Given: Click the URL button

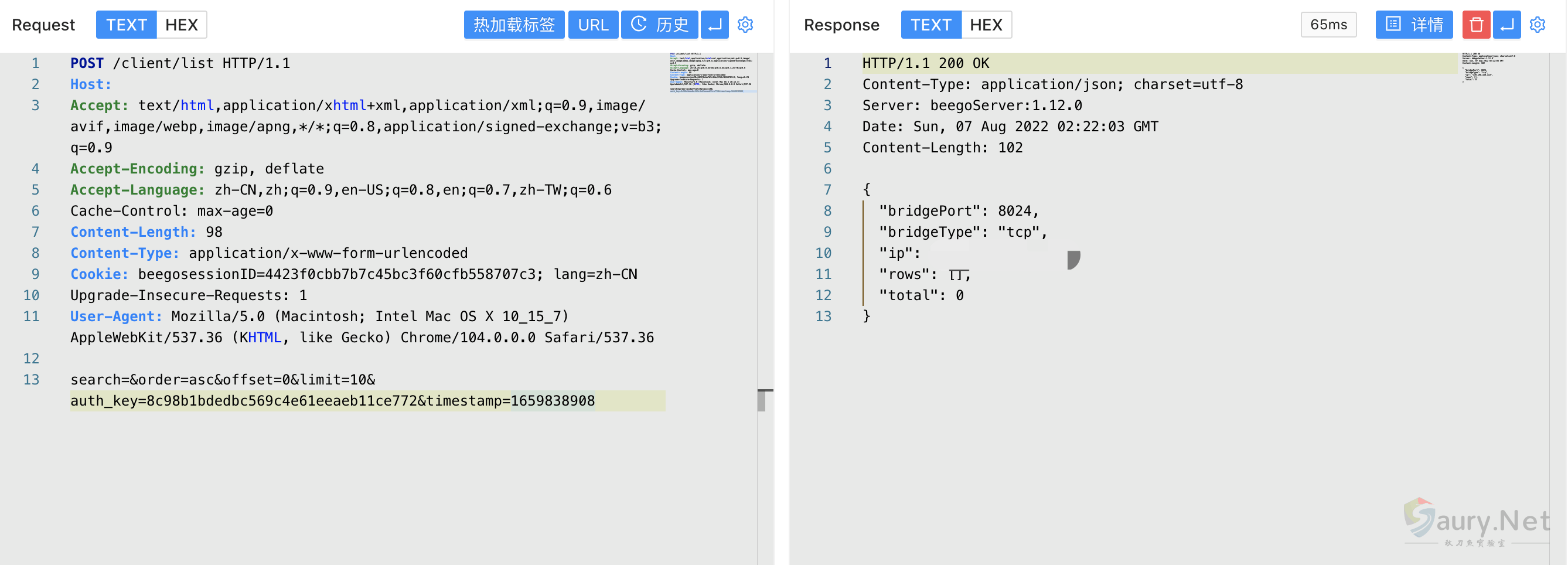Looking at the screenshot, I should (593, 25).
